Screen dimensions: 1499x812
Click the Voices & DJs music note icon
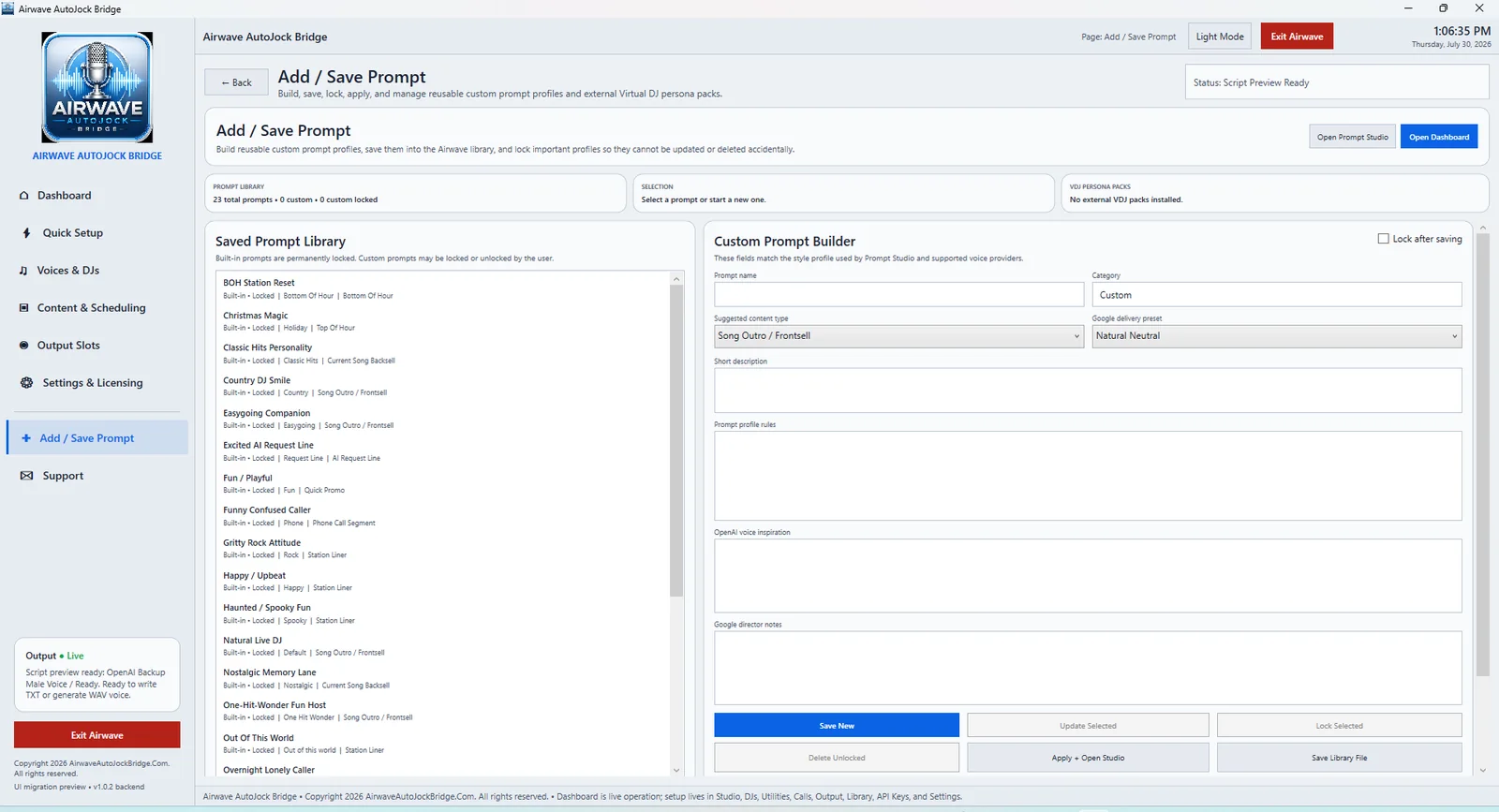click(x=23, y=271)
